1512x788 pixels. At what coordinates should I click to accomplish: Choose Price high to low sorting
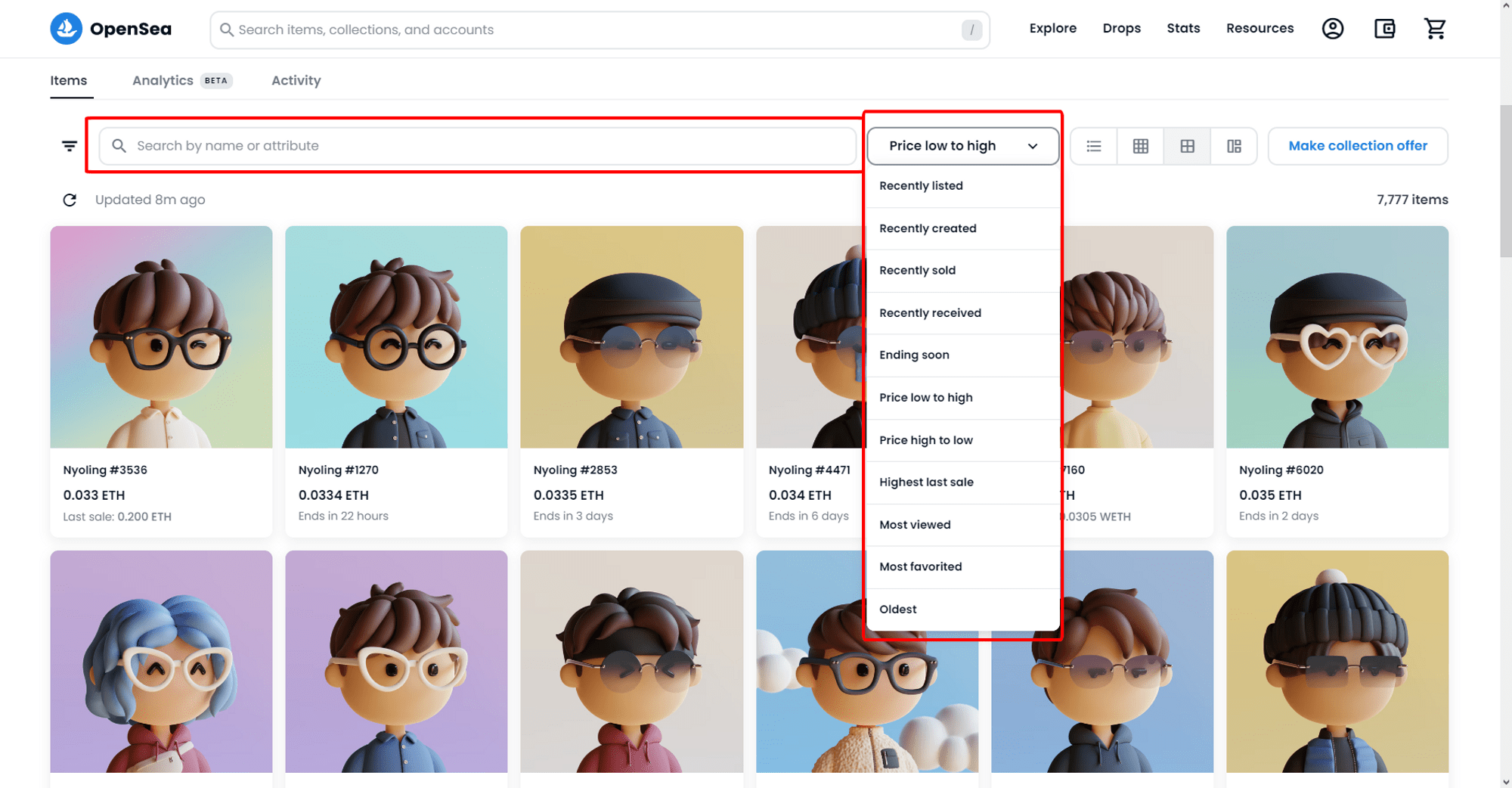[x=926, y=440]
